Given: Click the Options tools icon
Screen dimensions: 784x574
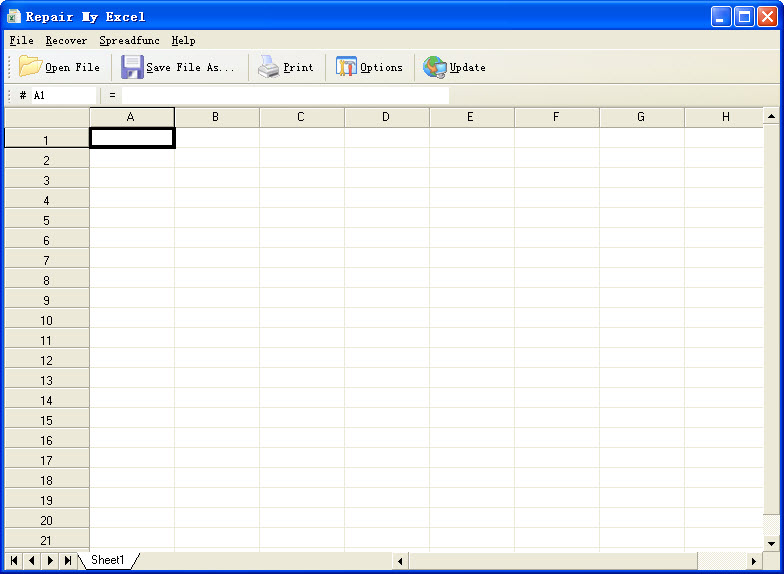Looking at the screenshot, I should pos(346,67).
